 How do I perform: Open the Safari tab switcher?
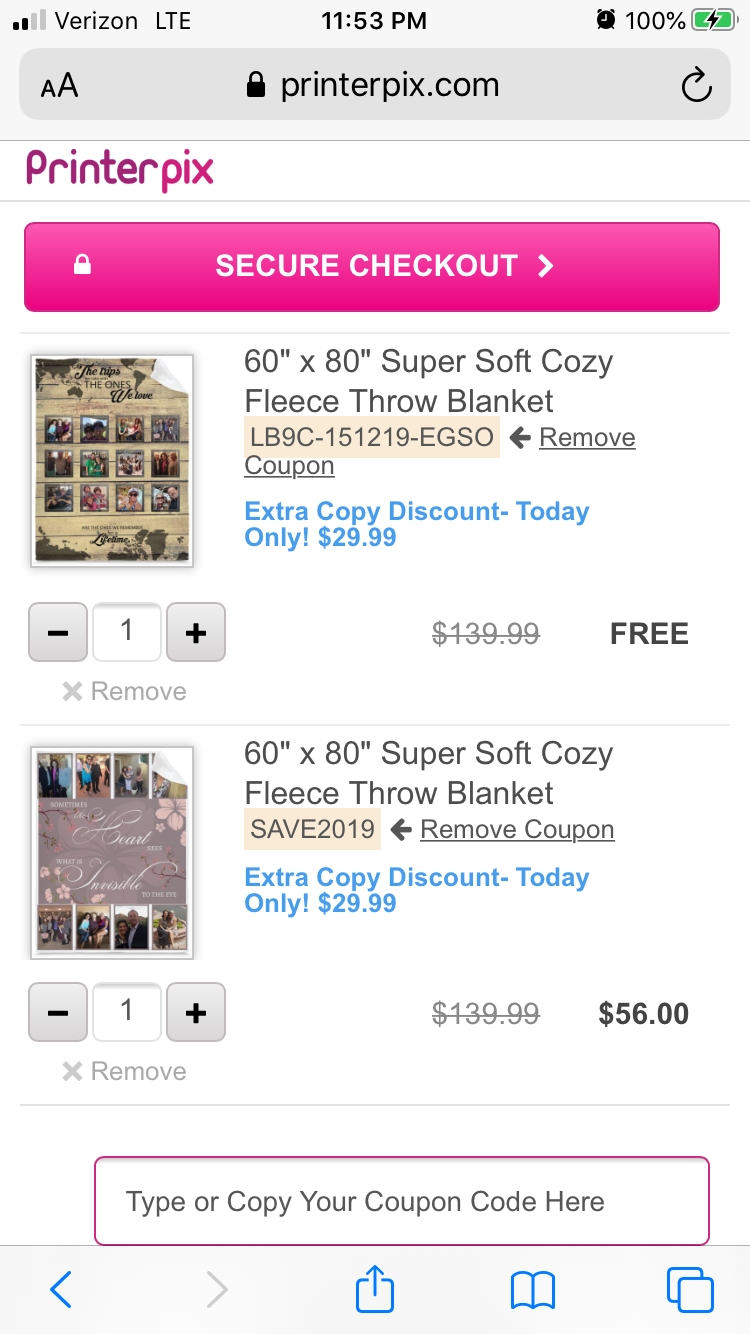coord(689,1290)
